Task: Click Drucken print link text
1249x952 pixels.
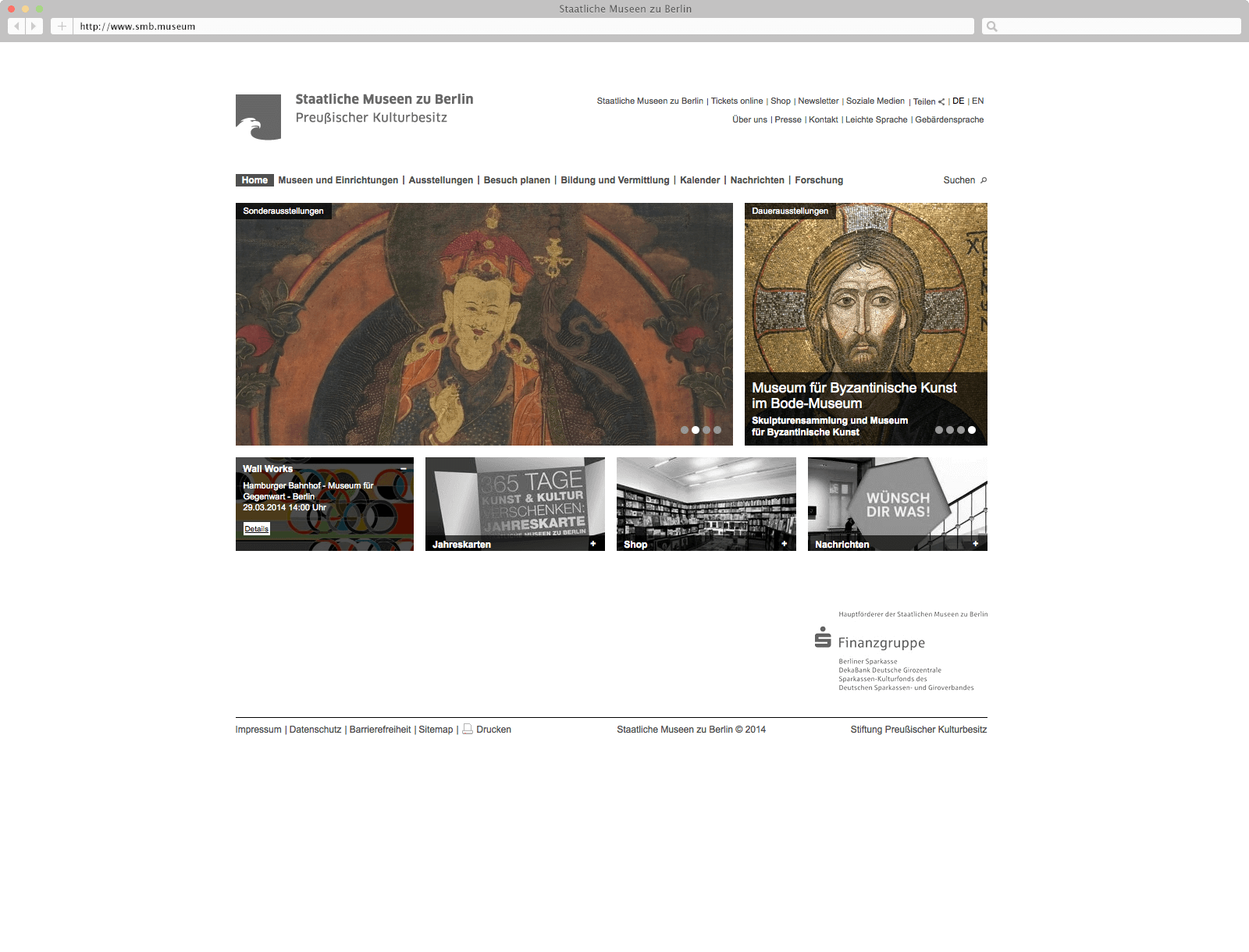Action: (x=493, y=730)
